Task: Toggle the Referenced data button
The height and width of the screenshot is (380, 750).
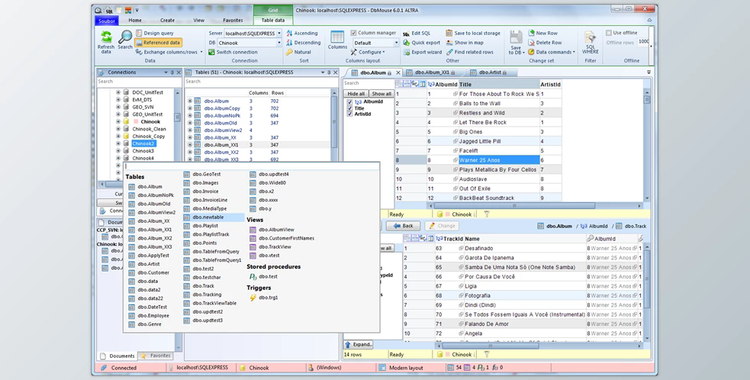Action: coord(158,43)
